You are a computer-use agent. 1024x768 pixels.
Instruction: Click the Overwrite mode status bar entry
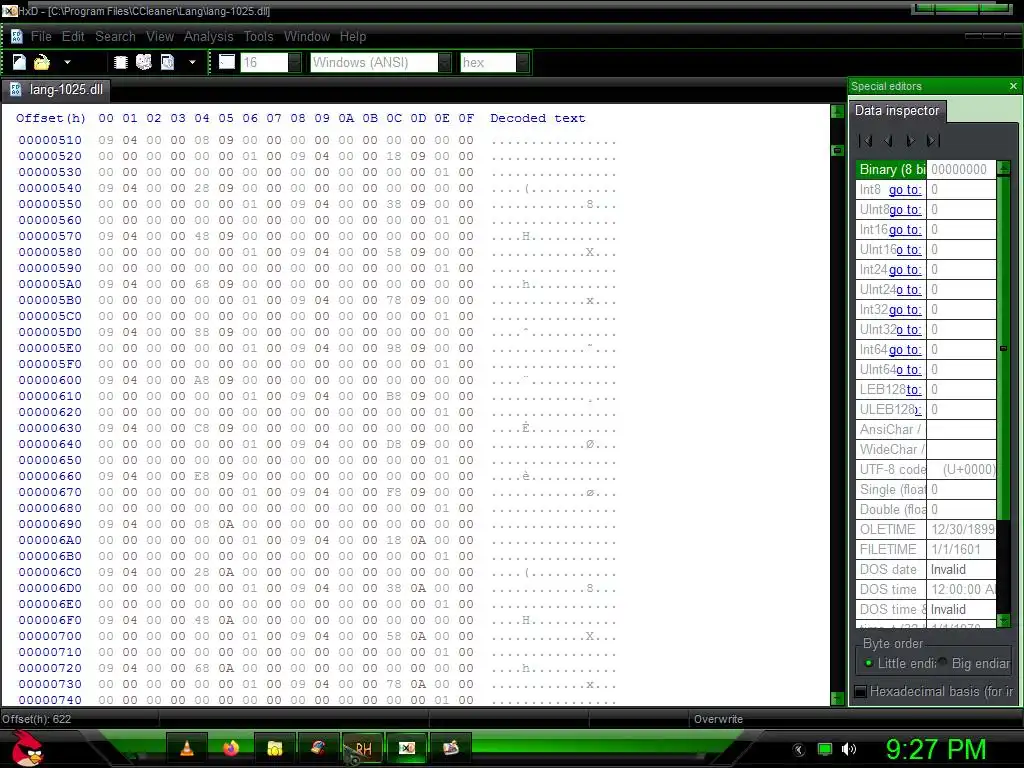pyautogui.click(x=718, y=719)
